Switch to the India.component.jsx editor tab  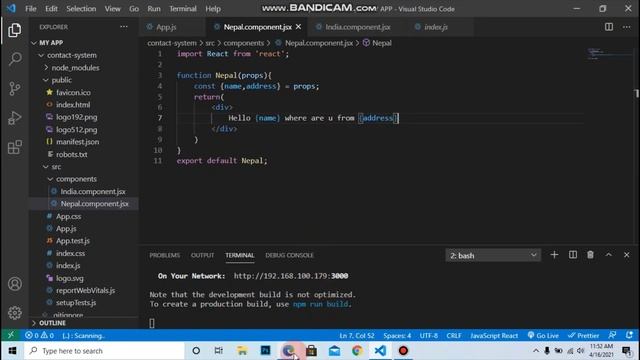coord(358,27)
